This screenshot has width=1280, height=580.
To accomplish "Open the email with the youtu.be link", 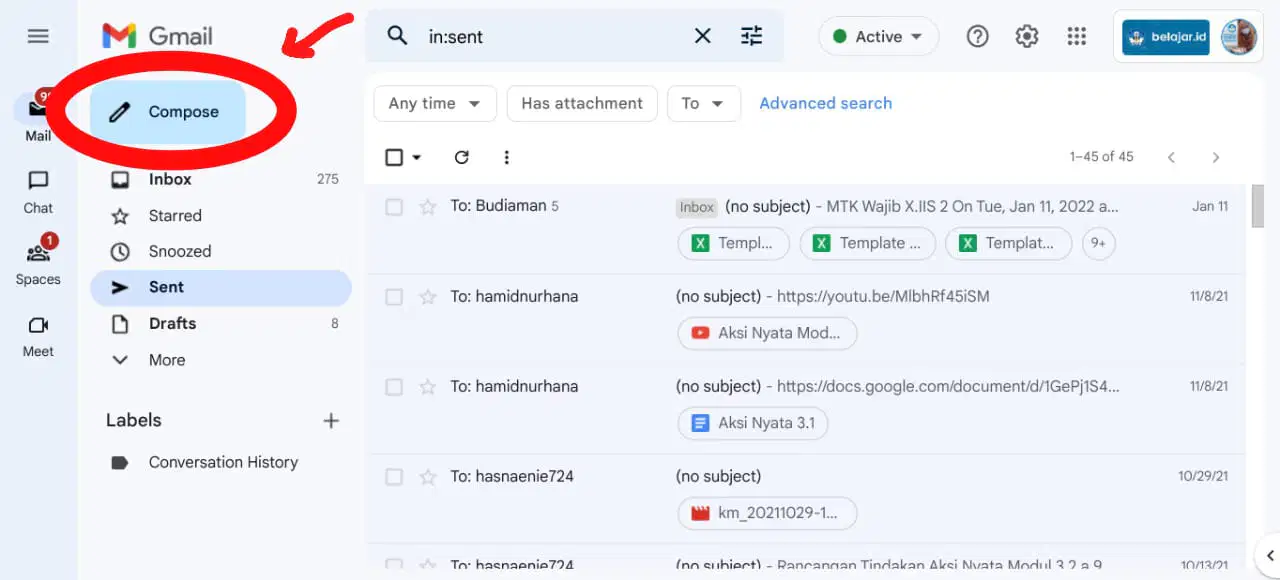I will pyautogui.click(x=805, y=319).
